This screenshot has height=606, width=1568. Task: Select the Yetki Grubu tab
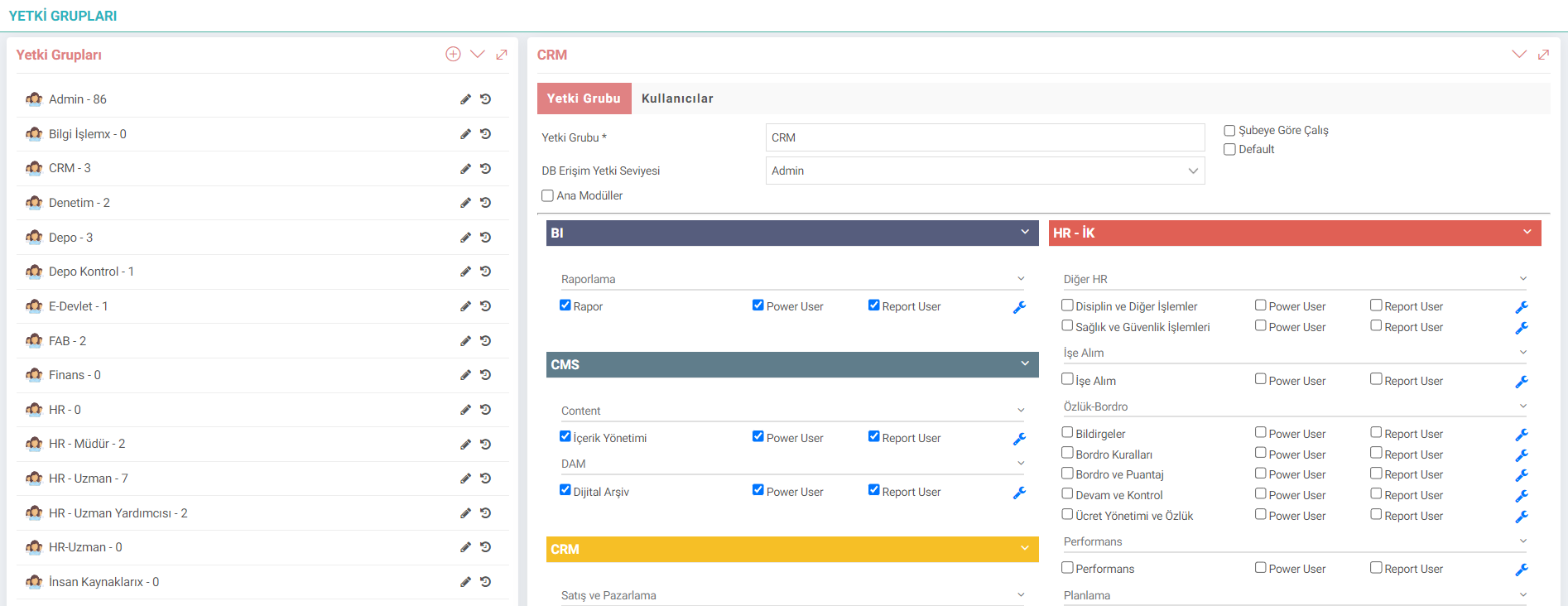[584, 99]
